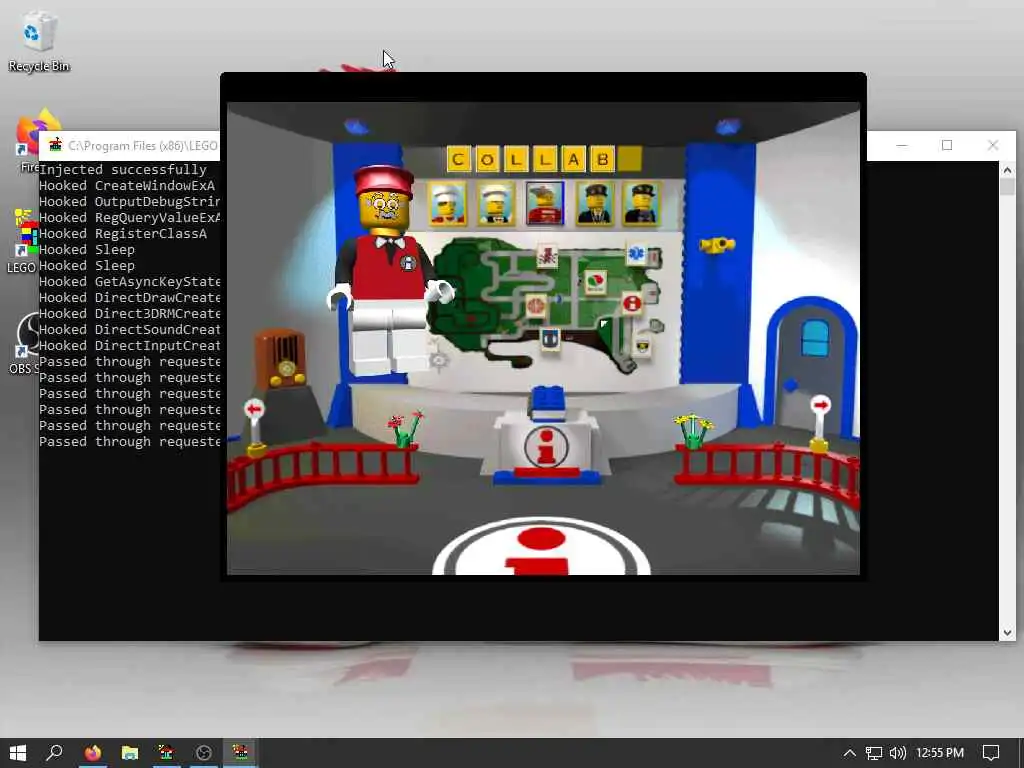Open volume speaker tray icon
This screenshot has width=1024, height=768.
[x=898, y=753]
